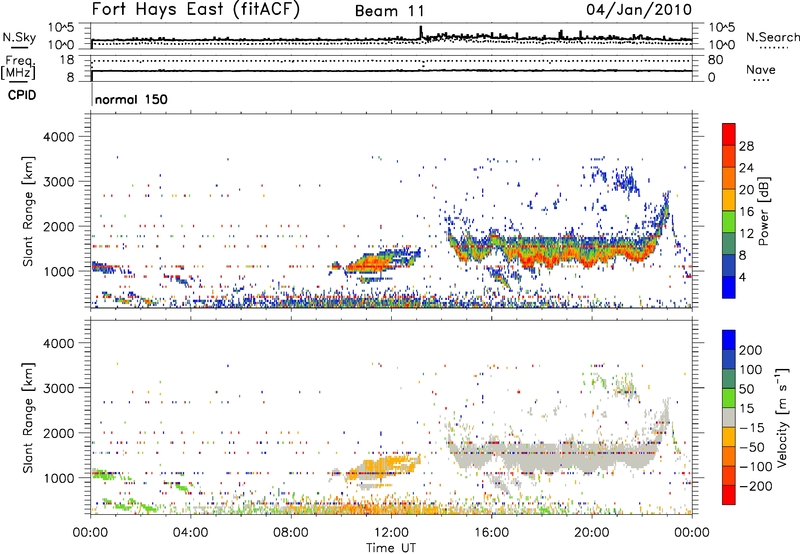Pick the red top segment of power colorbar
This screenshot has width=800, height=554.
coord(729,134)
